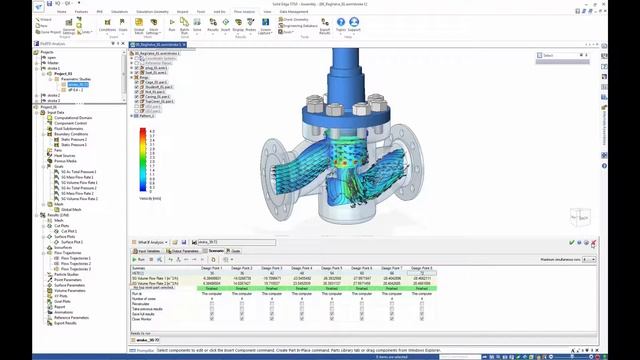This screenshot has width=640, height=360.
Task: Click the Goals flag ribbon icon
Action: point(122,25)
